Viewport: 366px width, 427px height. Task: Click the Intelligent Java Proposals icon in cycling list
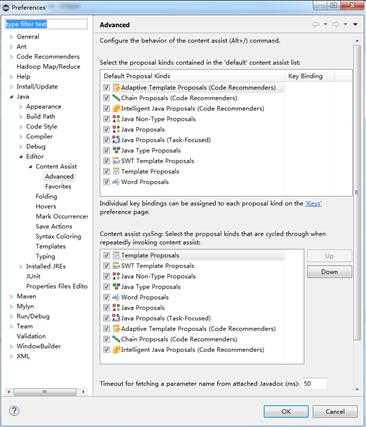click(116, 349)
